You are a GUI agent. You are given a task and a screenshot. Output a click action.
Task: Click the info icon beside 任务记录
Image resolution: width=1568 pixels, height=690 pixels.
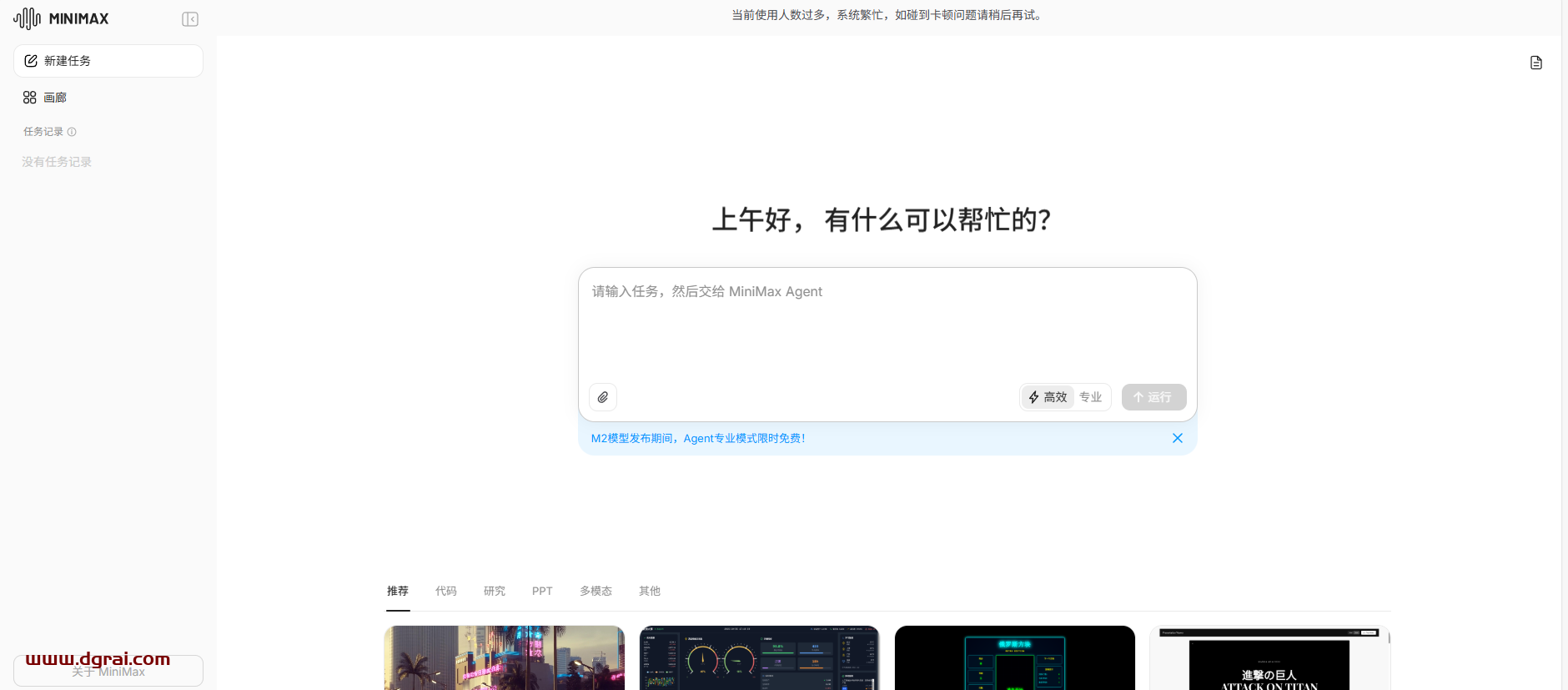72,132
